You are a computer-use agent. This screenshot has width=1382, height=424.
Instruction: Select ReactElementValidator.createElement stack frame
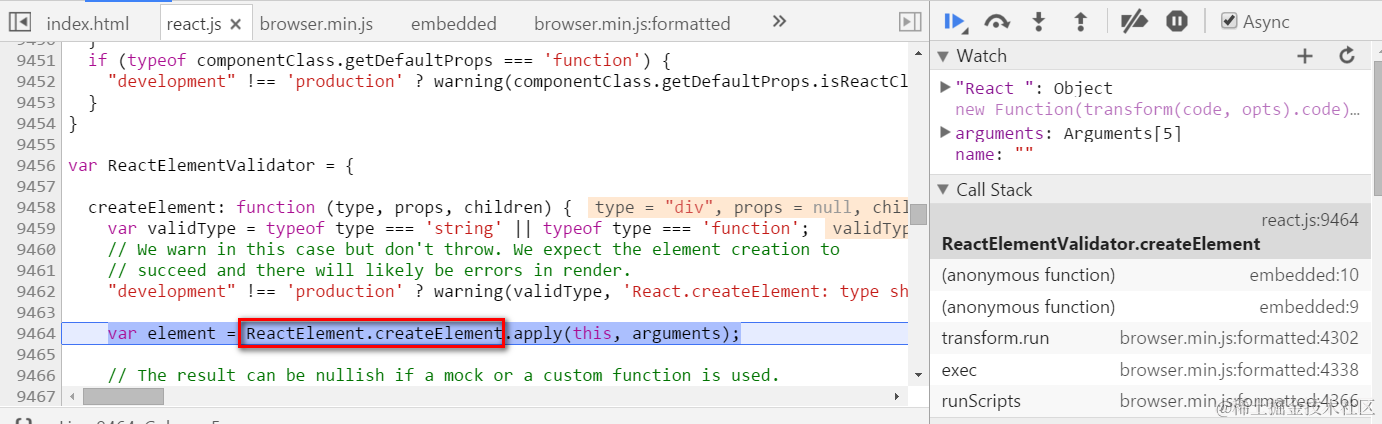[x=1150, y=231]
